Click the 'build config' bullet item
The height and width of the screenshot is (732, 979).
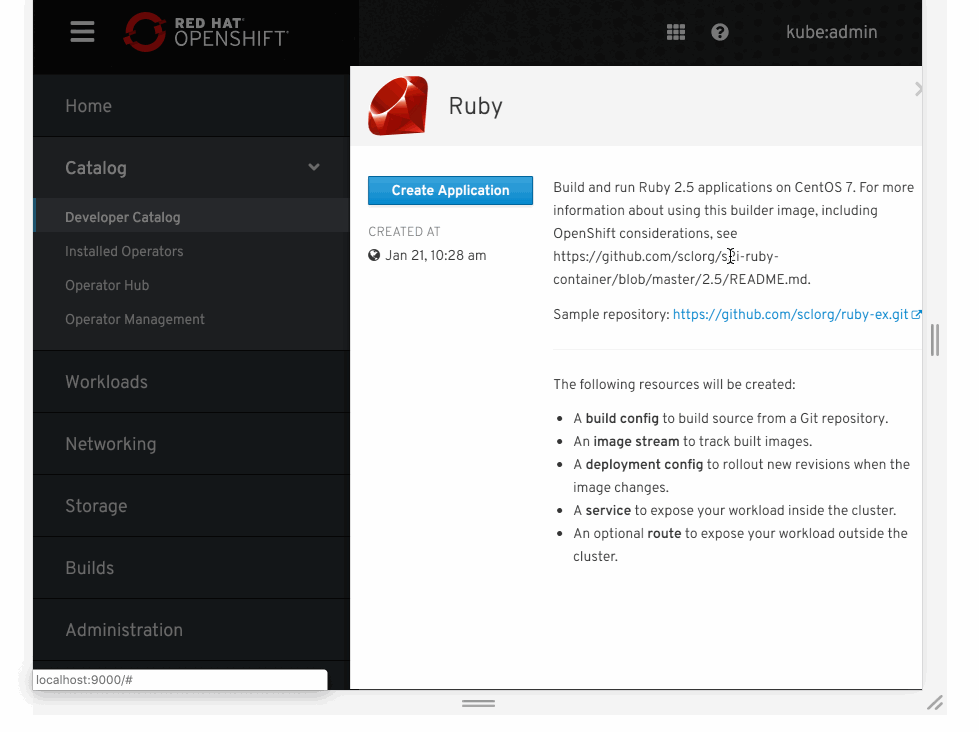coord(731,418)
